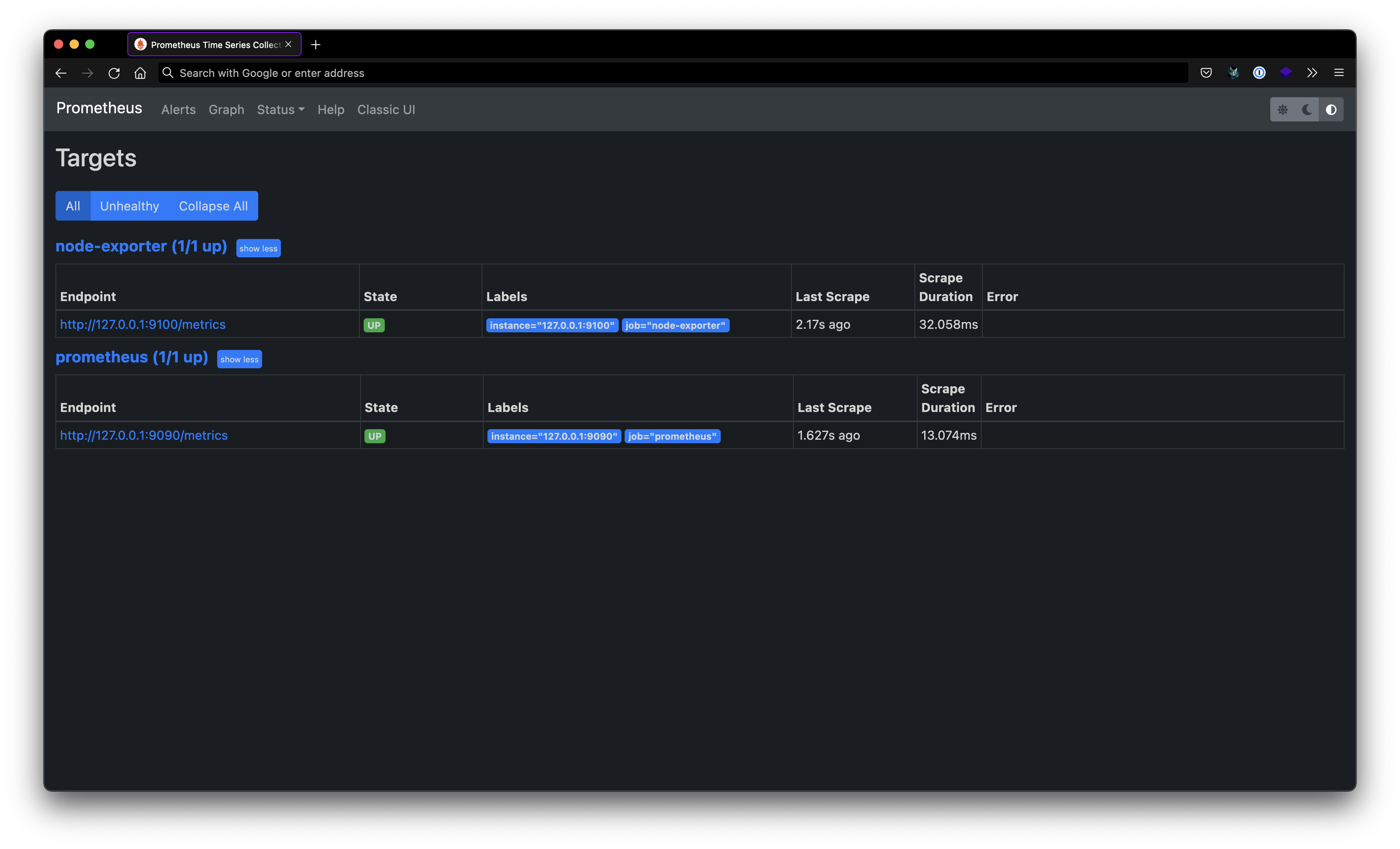Collapse the prometheus group show less
Image resolution: width=1400 pixels, height=849 pixels.
pyautogui.click(x=239, y=359)
